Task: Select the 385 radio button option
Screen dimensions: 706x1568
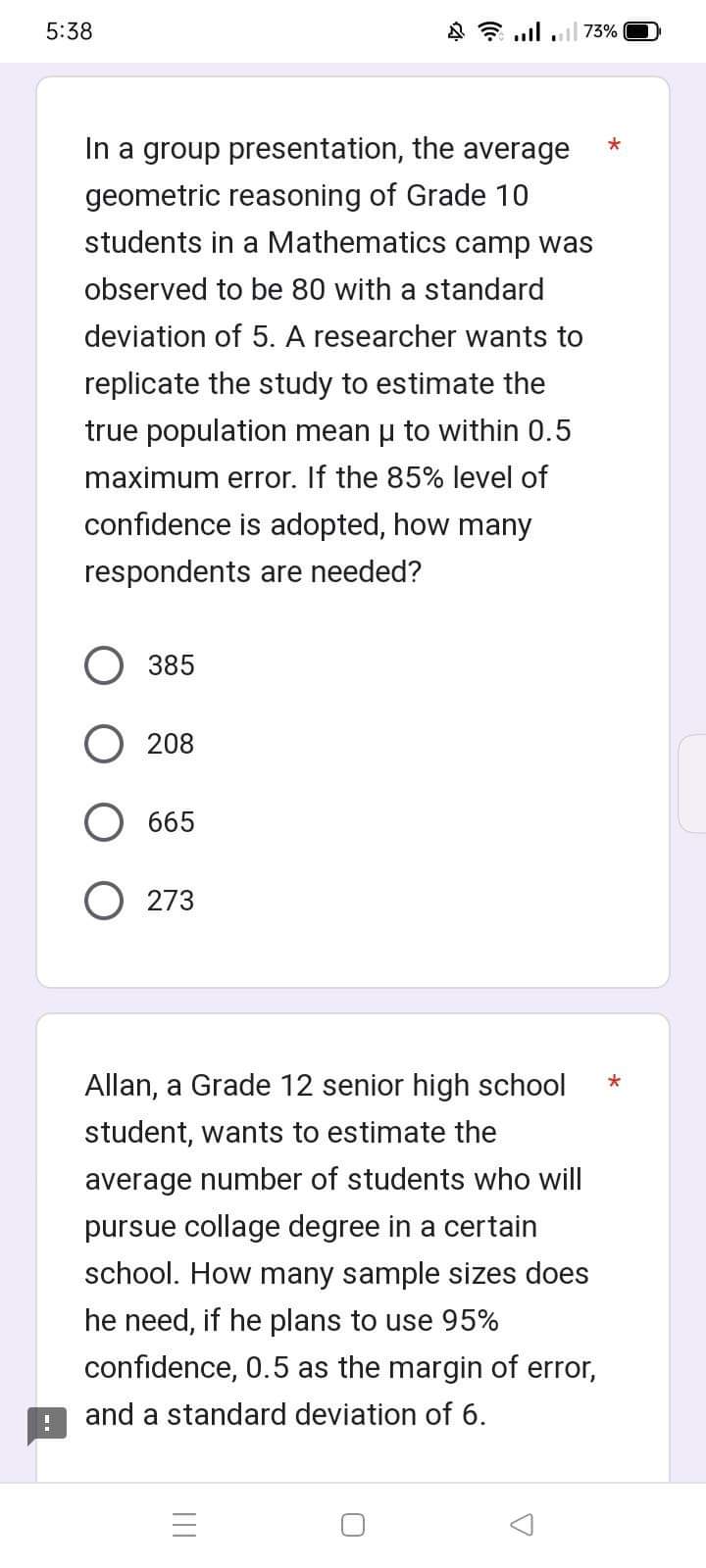Action: coord(104,664)
